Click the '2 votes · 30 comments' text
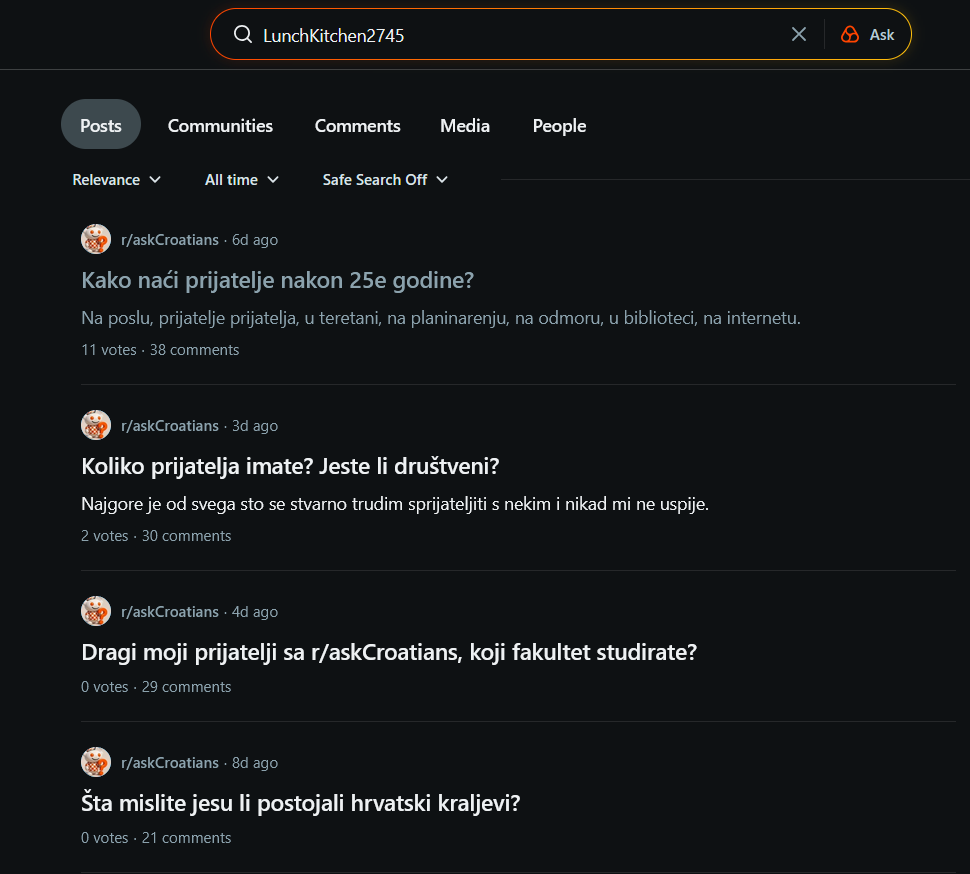The image size is (970, 874). coord(156,536)
